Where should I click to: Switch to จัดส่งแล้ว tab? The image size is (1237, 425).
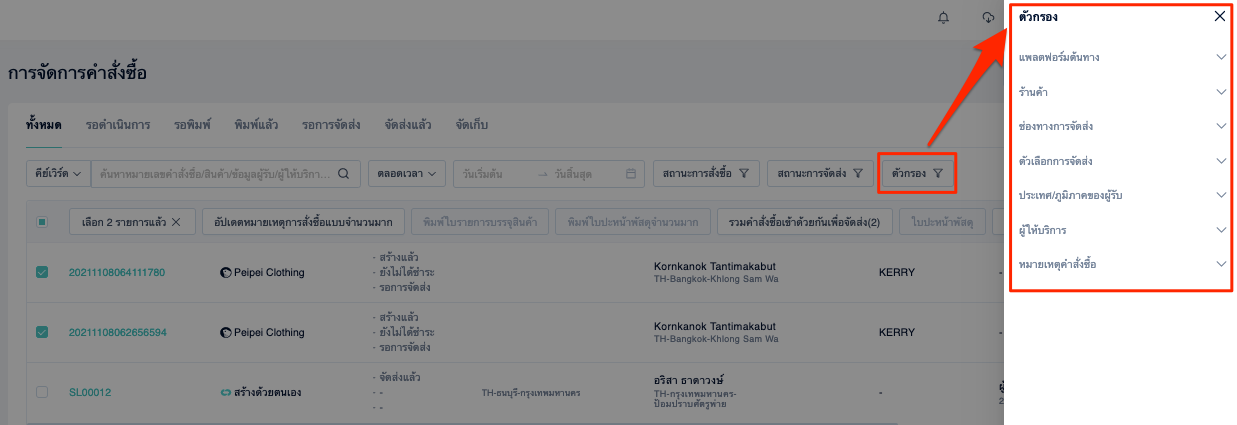407,125
